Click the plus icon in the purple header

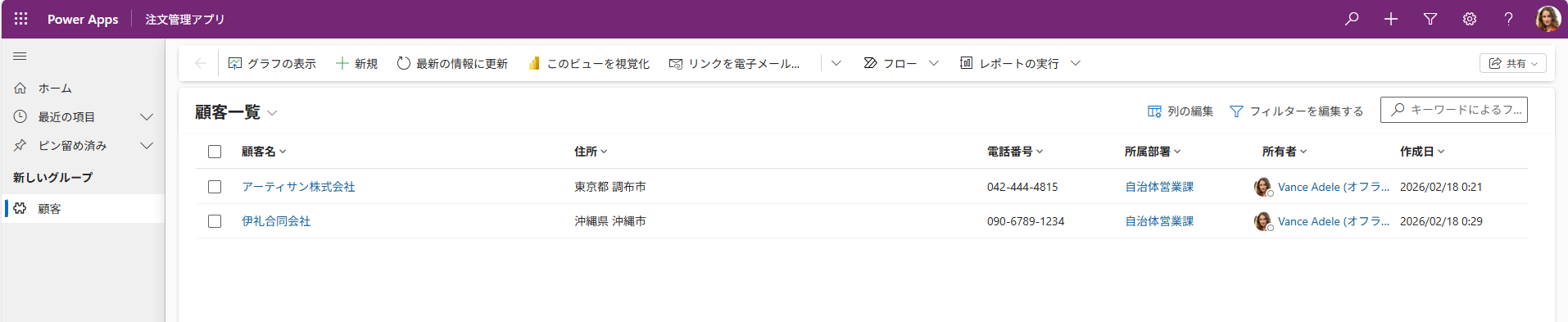(1391, 19)
